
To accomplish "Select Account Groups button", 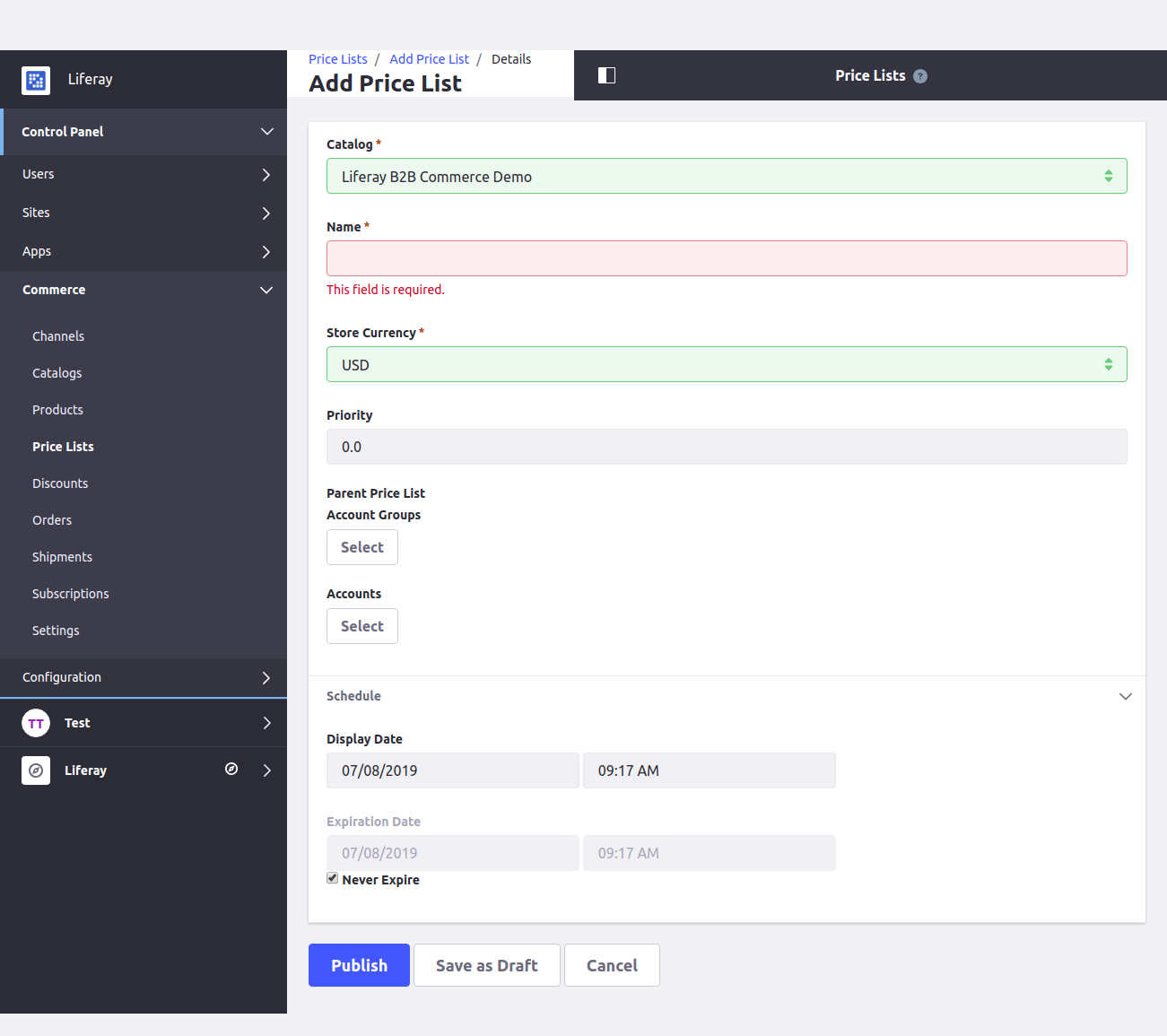I will 362,547.
